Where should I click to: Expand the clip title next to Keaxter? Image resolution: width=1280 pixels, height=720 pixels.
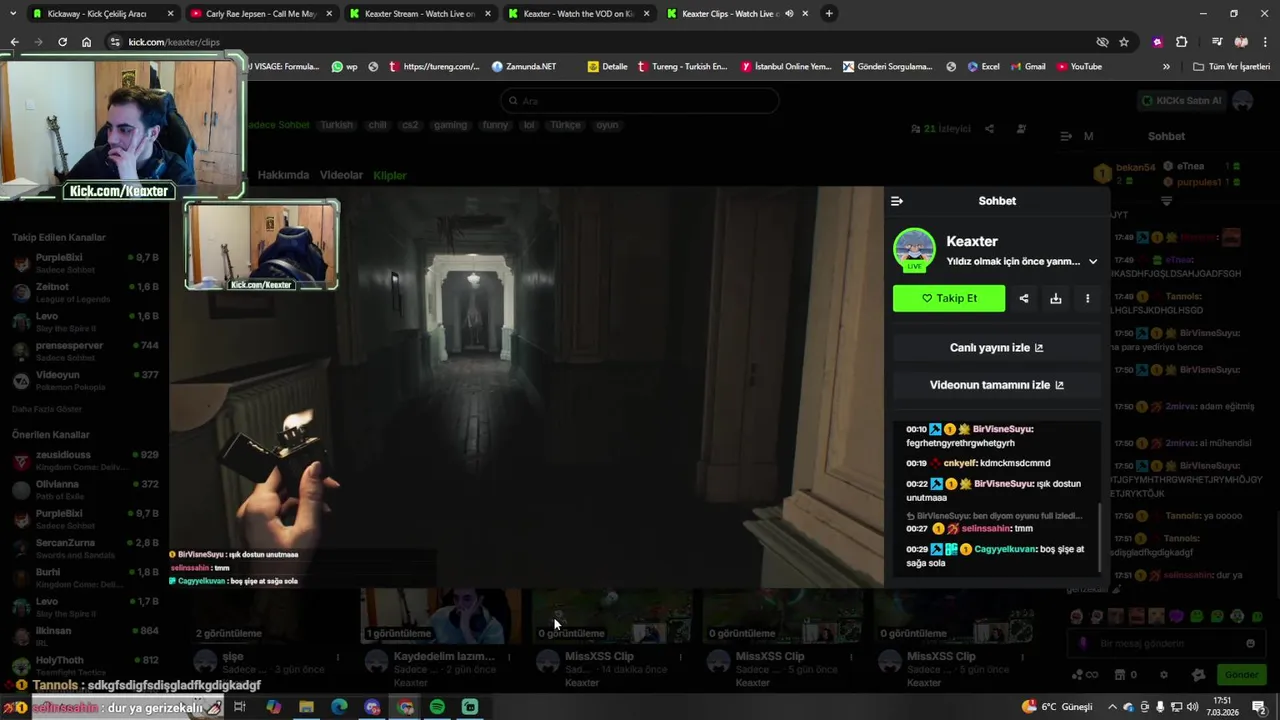(x=1093, y=262)
